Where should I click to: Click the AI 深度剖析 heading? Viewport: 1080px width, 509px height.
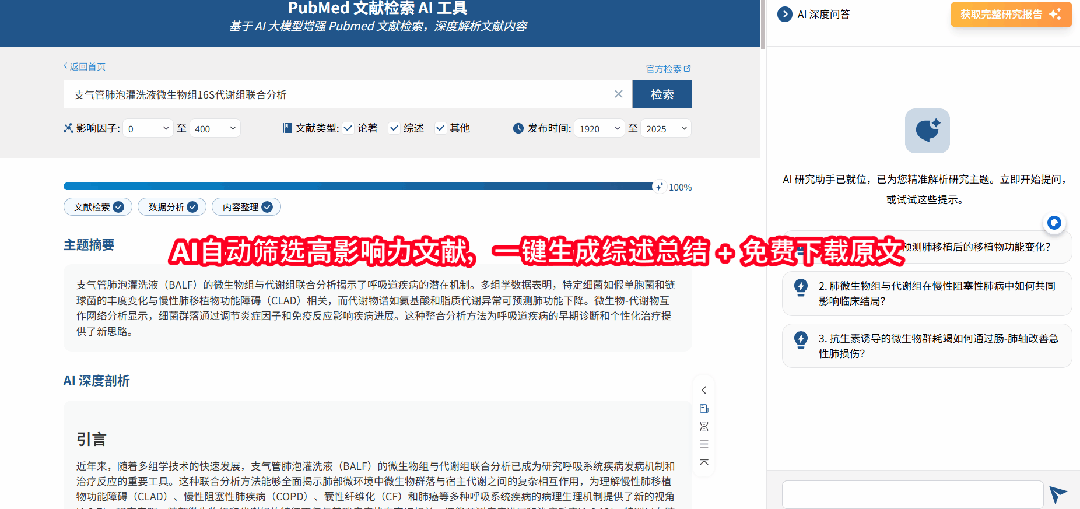pyautogui.click(x=96, y=380)
